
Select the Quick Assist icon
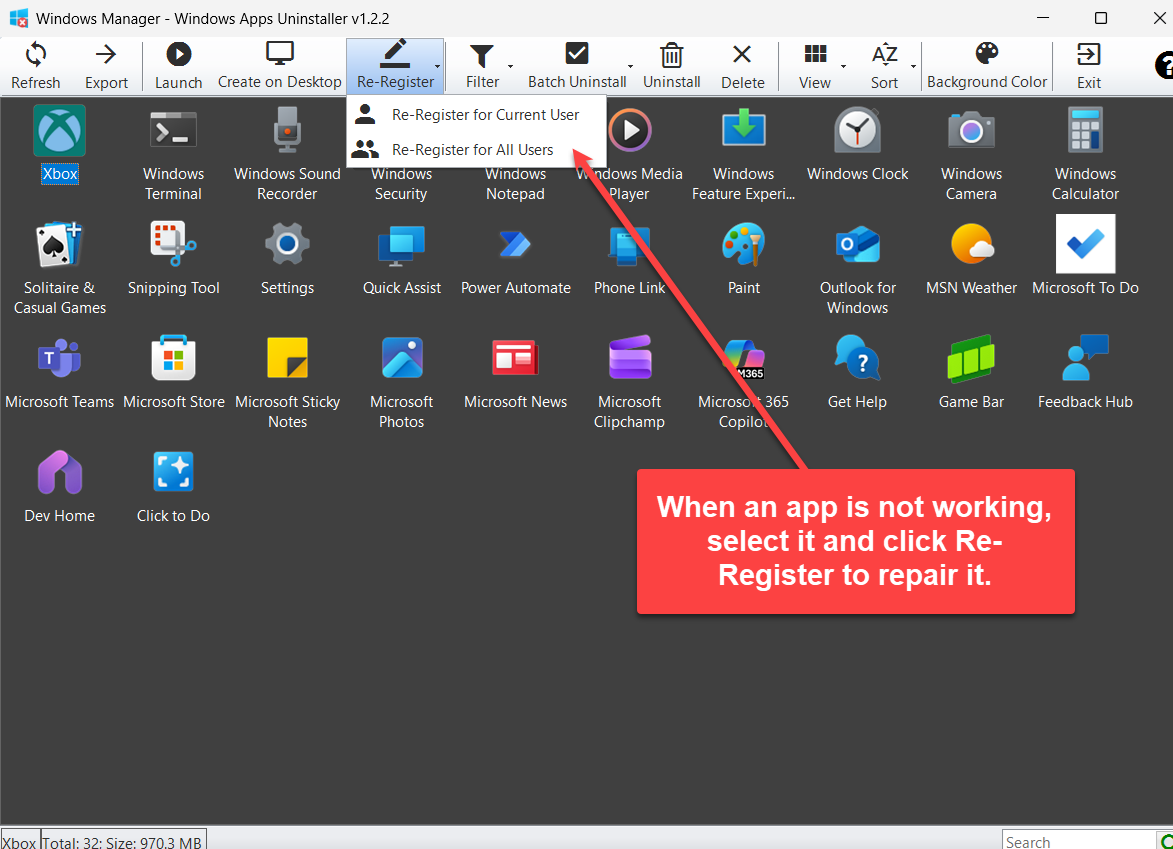(402, 245)
